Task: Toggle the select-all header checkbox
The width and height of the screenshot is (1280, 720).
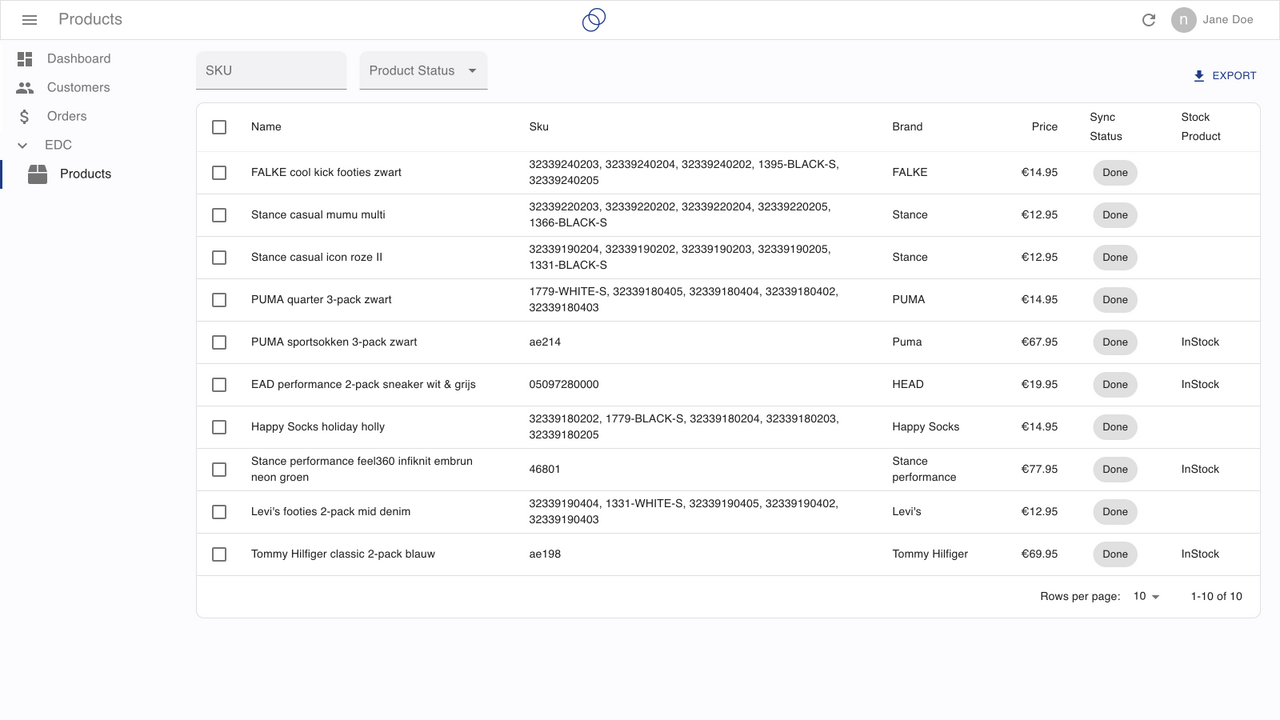Action: [219, 127]
